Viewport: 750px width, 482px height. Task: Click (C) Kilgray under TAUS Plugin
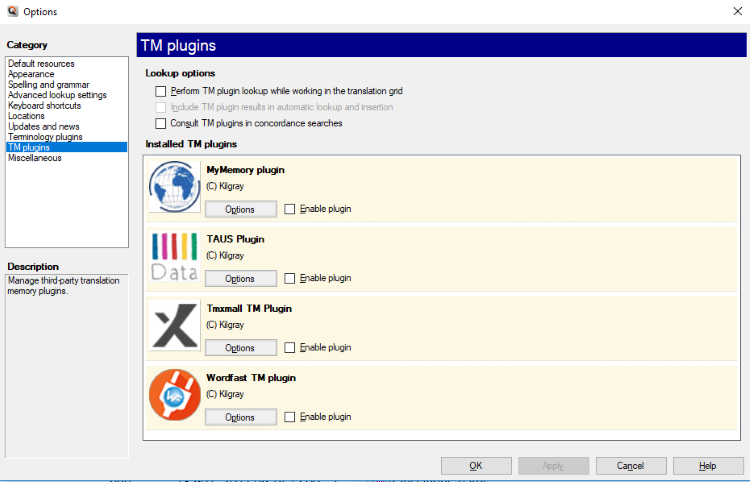[225, 256]
